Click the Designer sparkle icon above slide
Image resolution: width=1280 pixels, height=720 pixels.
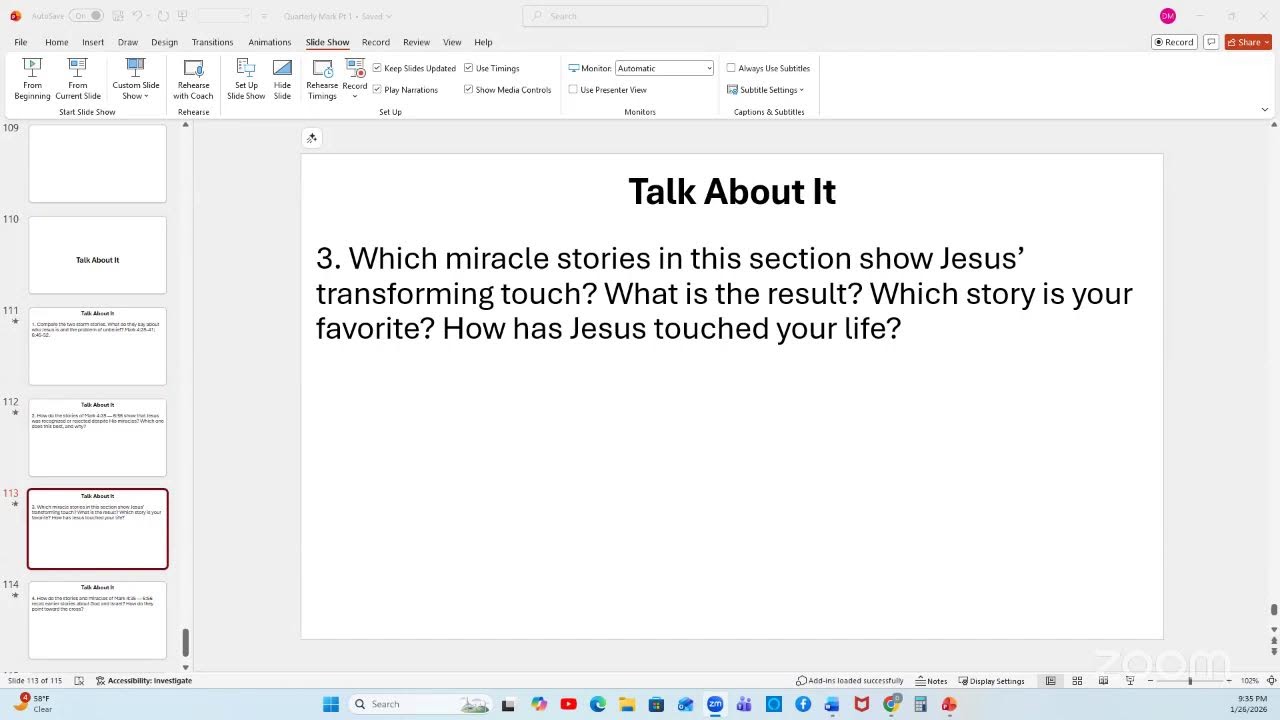point(312,138)
